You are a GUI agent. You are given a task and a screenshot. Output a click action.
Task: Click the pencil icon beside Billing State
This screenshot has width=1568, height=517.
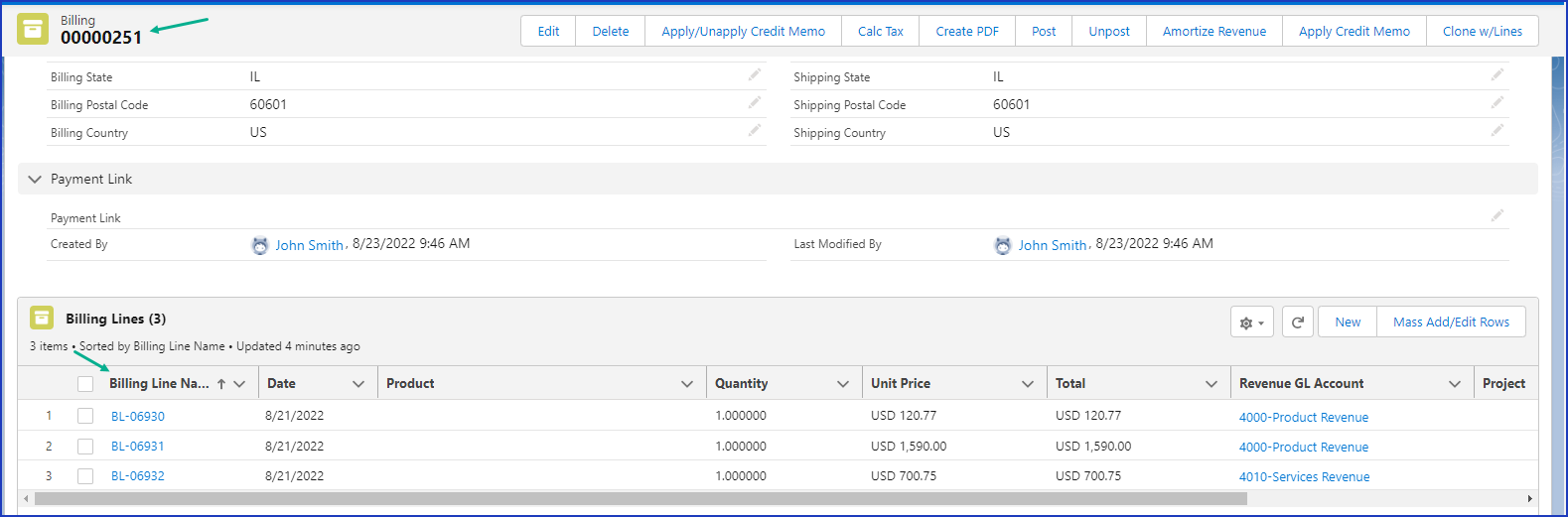(x=755, y=75)
